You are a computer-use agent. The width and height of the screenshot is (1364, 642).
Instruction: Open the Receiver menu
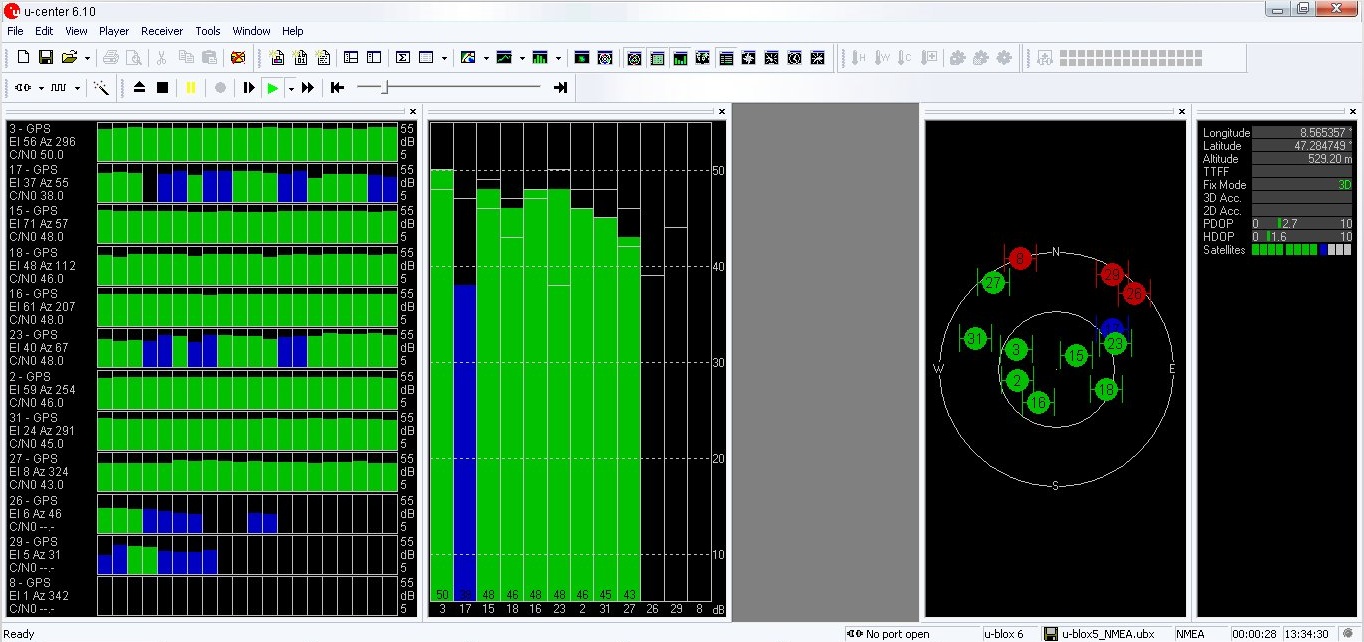tap(161, 31)
